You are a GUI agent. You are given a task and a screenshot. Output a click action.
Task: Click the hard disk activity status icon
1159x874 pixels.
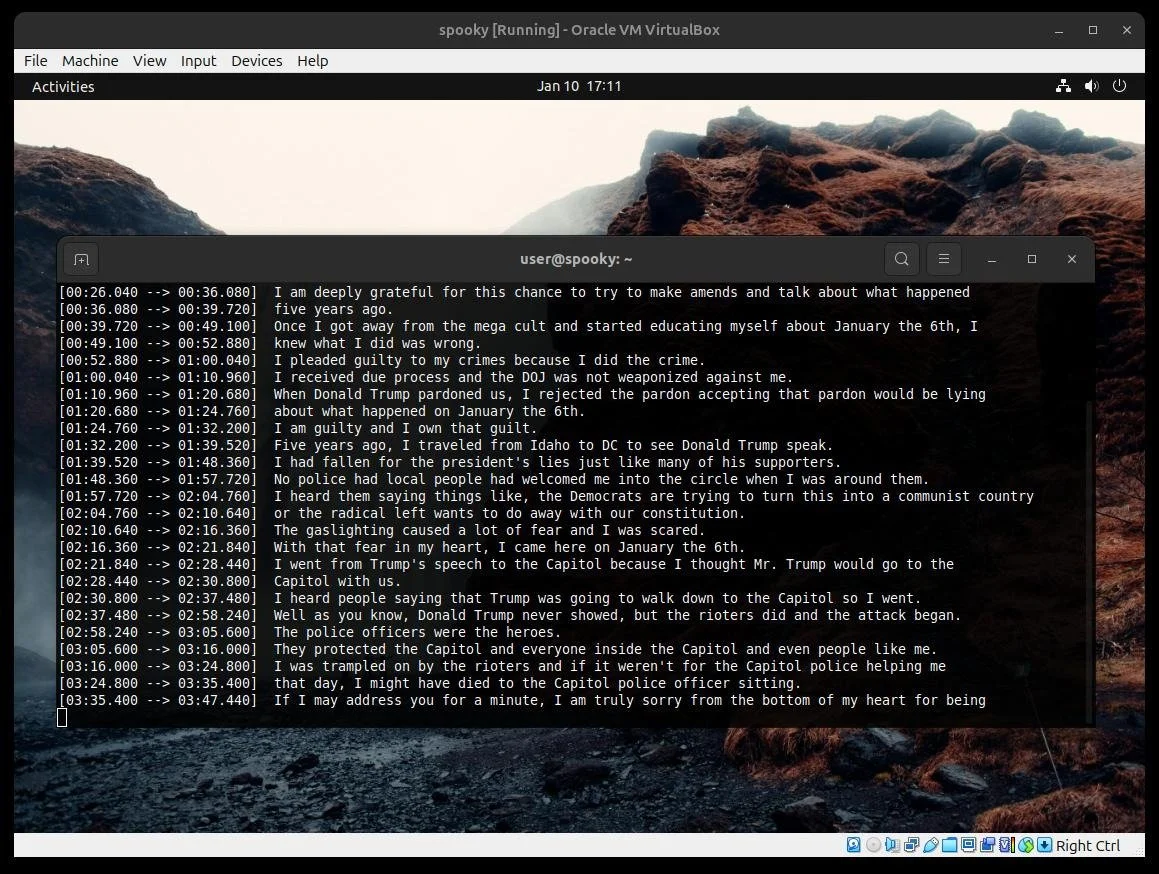coord(854,844)
